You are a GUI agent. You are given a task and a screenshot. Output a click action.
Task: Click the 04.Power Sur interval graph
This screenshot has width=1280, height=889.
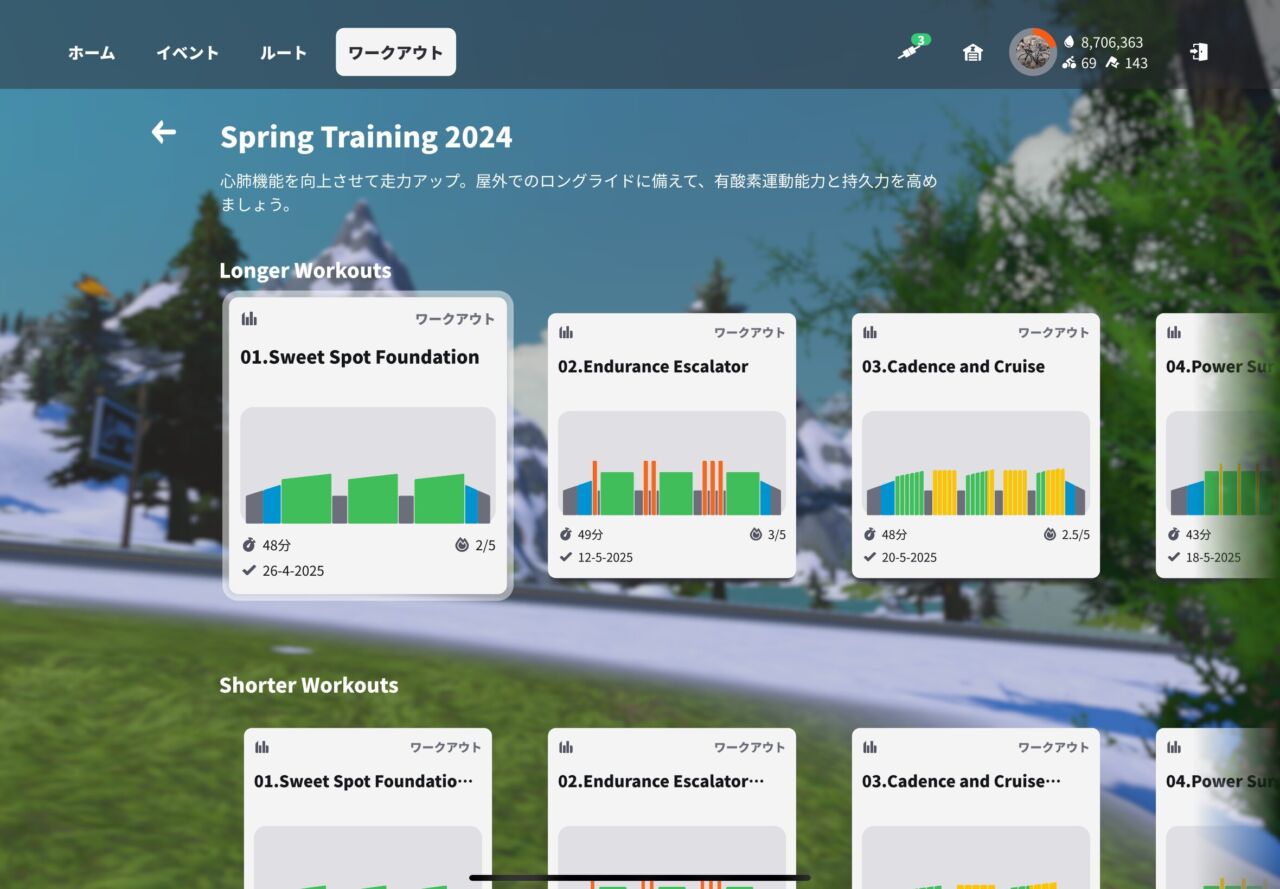point(1222,463)
